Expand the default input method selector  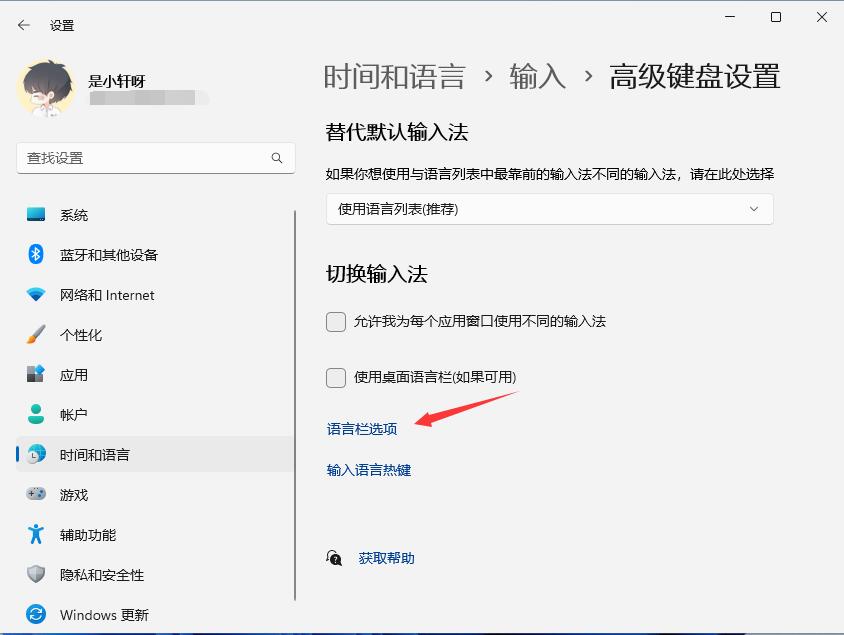coord(548,209)
